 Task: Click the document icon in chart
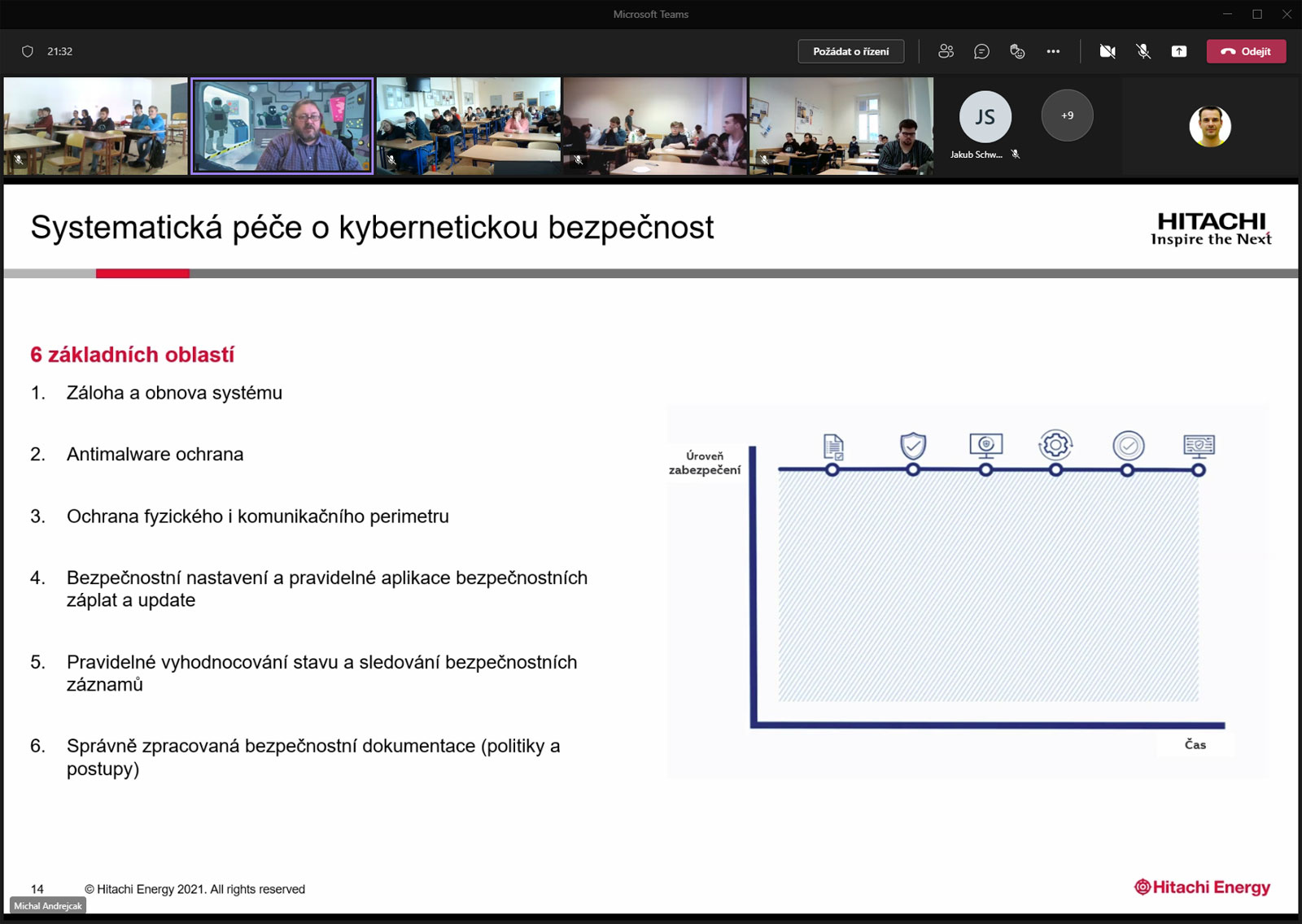point(833,446)
